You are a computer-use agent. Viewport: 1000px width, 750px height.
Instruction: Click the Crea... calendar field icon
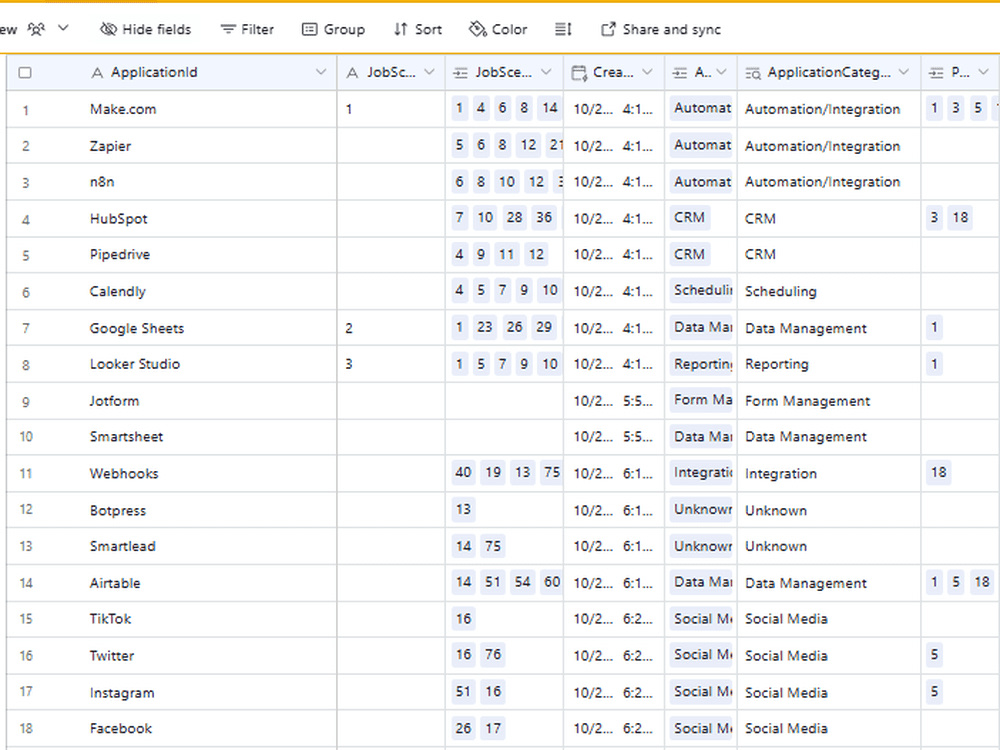pos(579,73)
